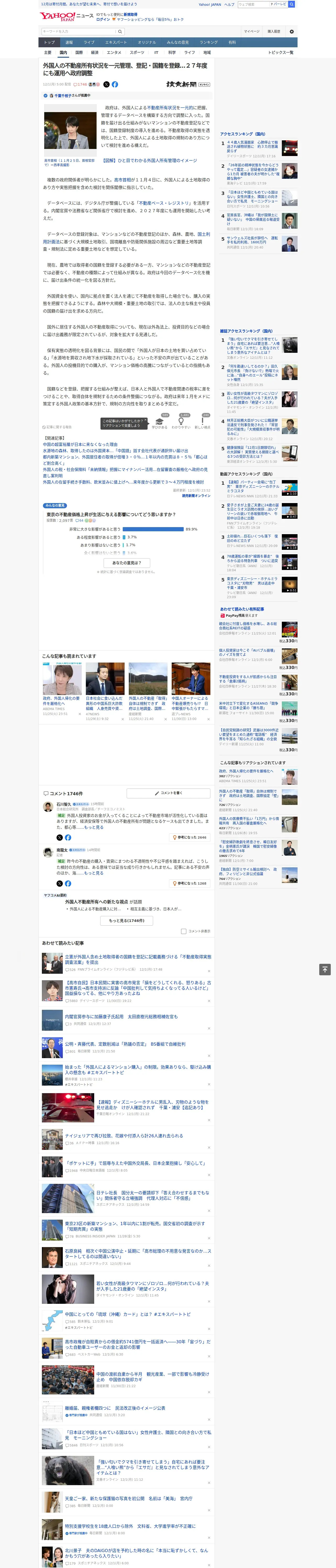Click もっと見る(1746件) to expand comments
The image size is (336, 1568).
click(x=127, y=920)
